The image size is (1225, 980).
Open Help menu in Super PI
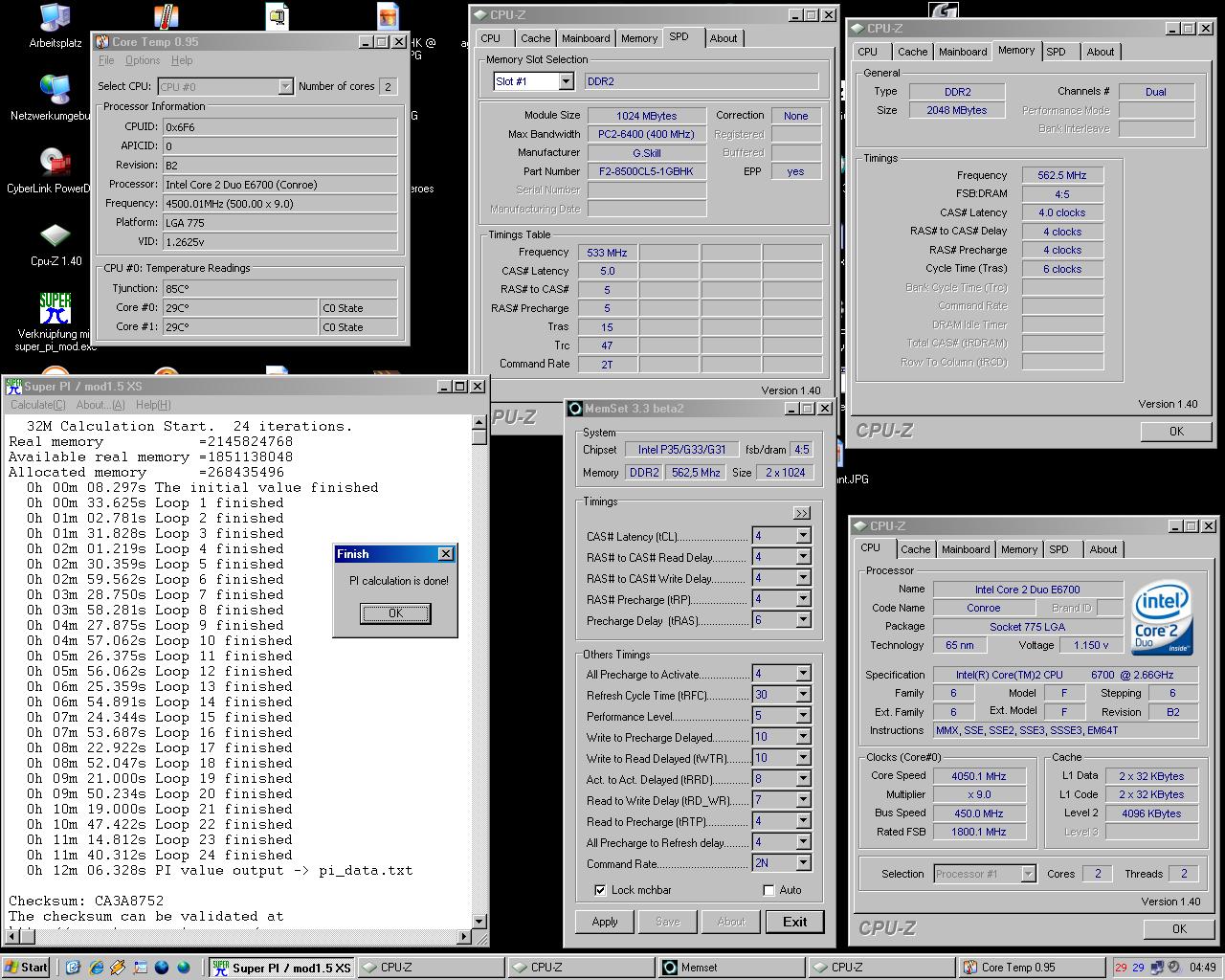pyautogui.click(x=152, y=405)
